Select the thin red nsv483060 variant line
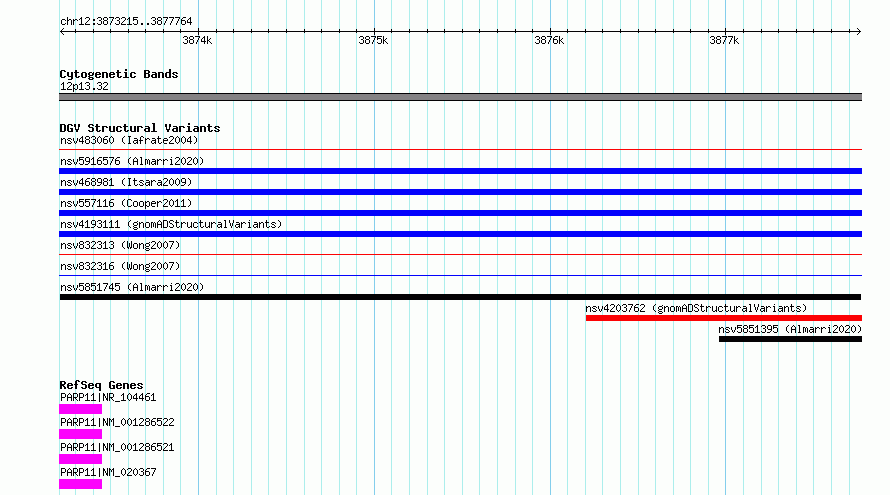 click(x=460, y=150)
